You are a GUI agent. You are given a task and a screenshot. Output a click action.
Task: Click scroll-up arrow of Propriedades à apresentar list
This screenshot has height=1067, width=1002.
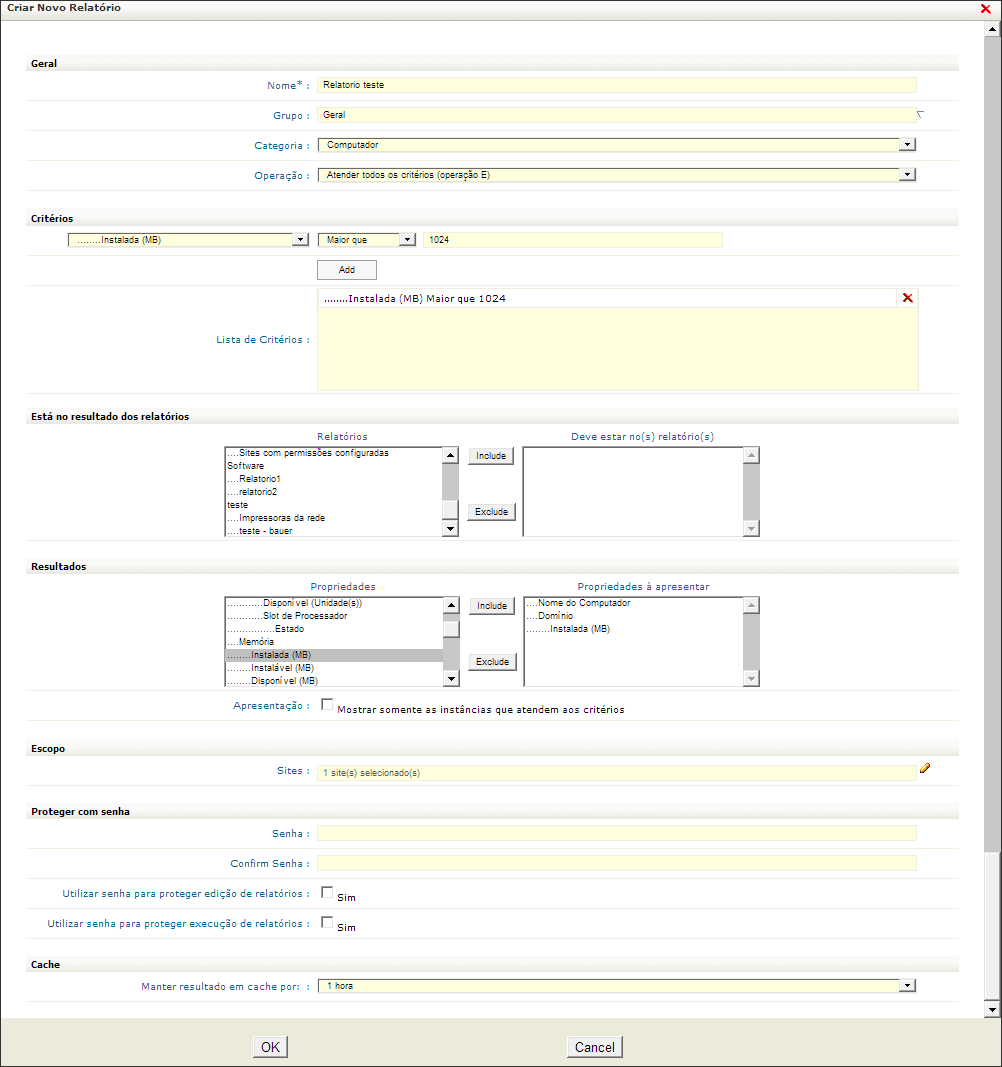[x=751, y=605]
